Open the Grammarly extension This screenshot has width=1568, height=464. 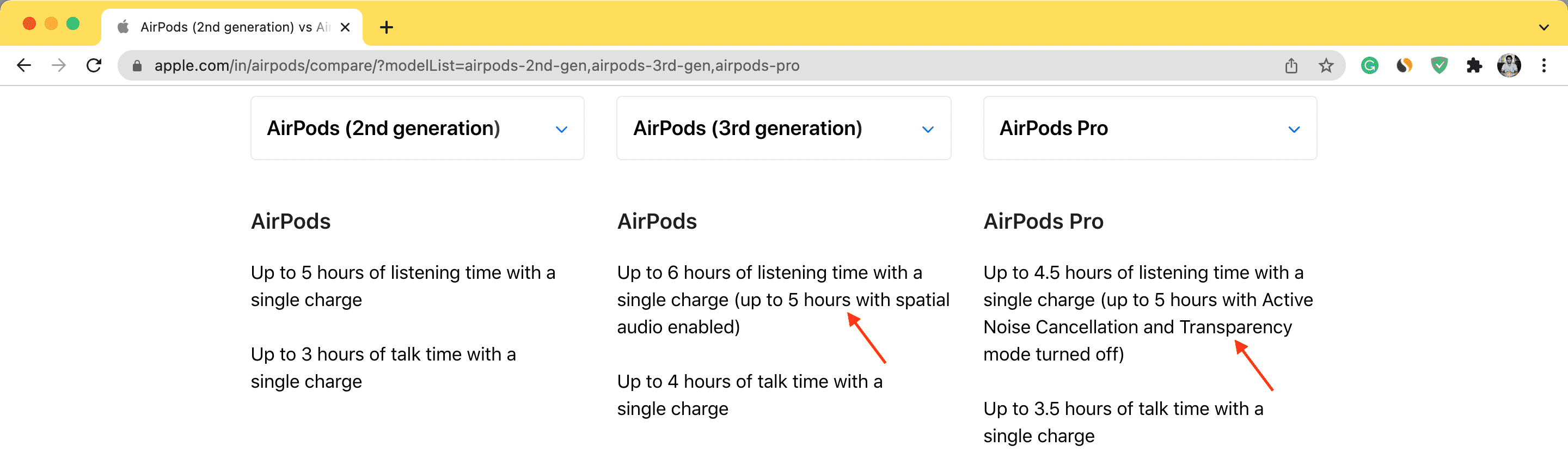tap(1369, 65)
